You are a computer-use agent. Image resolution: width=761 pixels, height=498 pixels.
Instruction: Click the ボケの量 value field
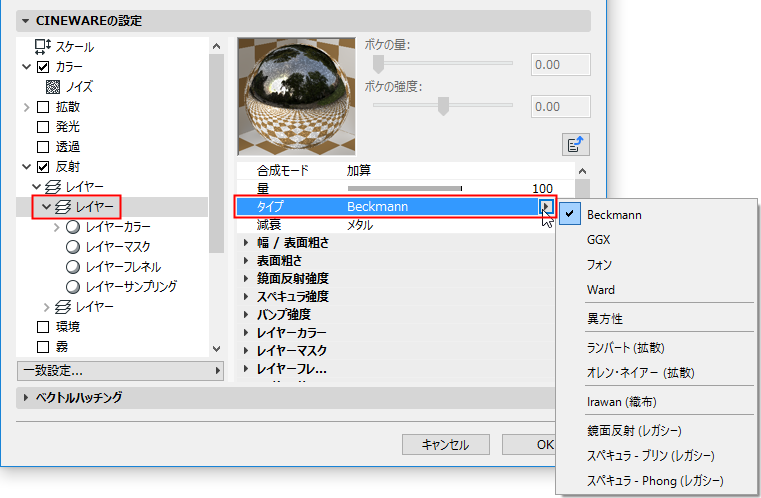561,65
